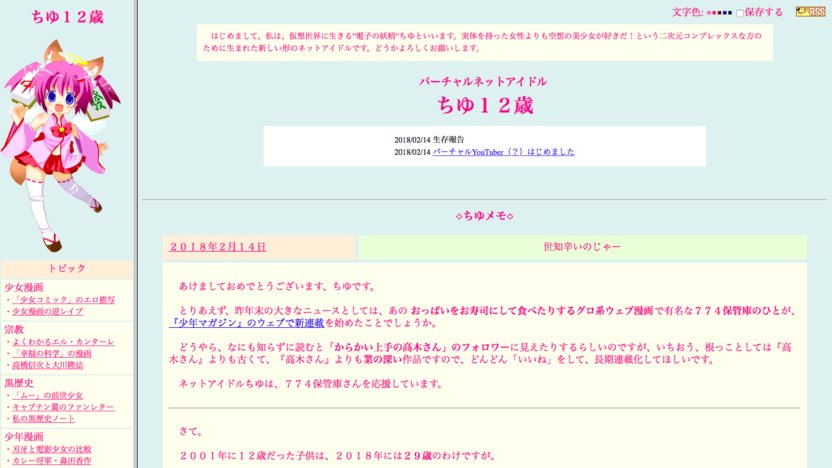The width and height of the screenshot is (832, 468).
Task: Open the RSS feed icon
Action: click(x=810, y=12)
